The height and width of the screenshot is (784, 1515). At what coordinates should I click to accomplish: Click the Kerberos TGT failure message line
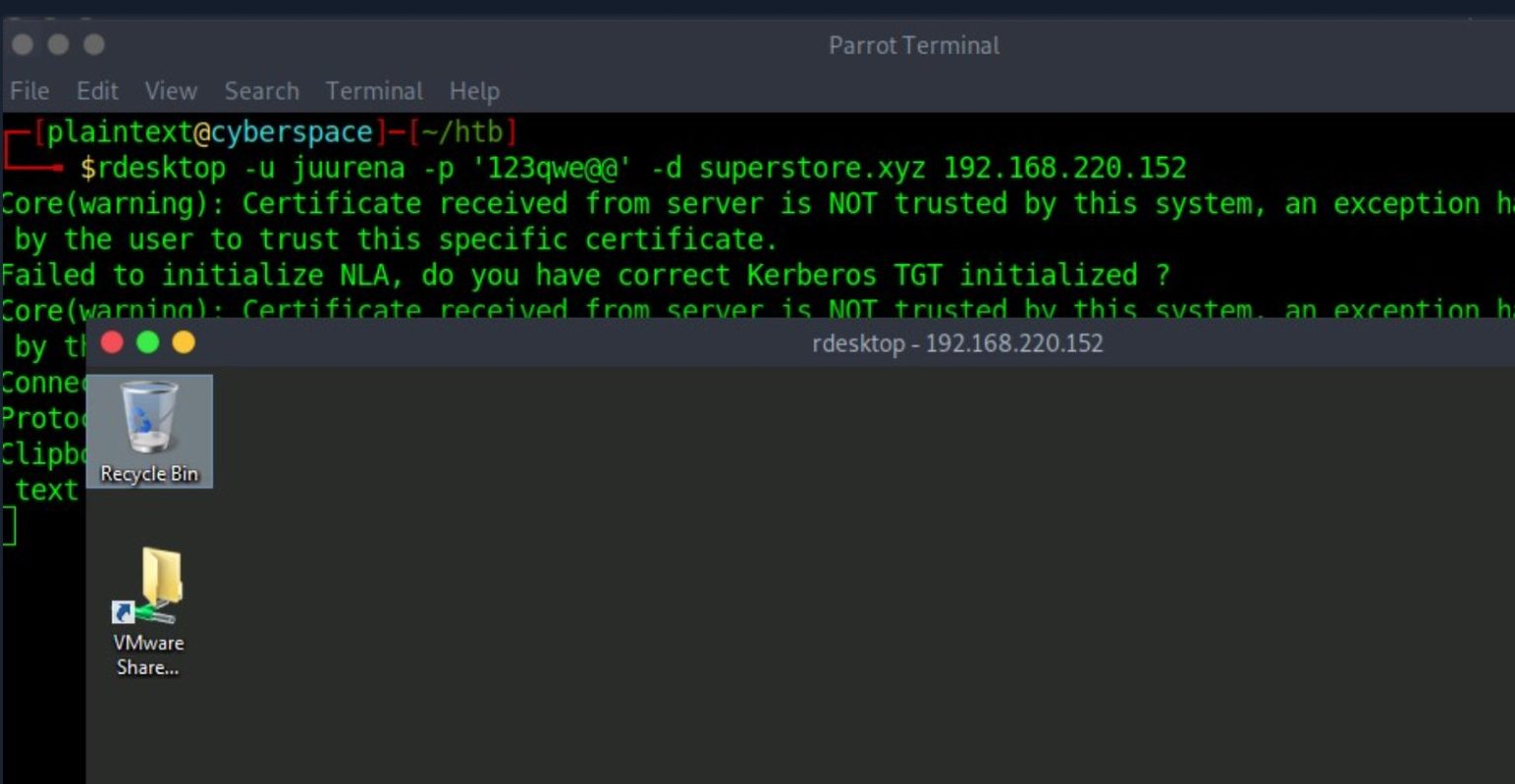[x=586, y=274]
